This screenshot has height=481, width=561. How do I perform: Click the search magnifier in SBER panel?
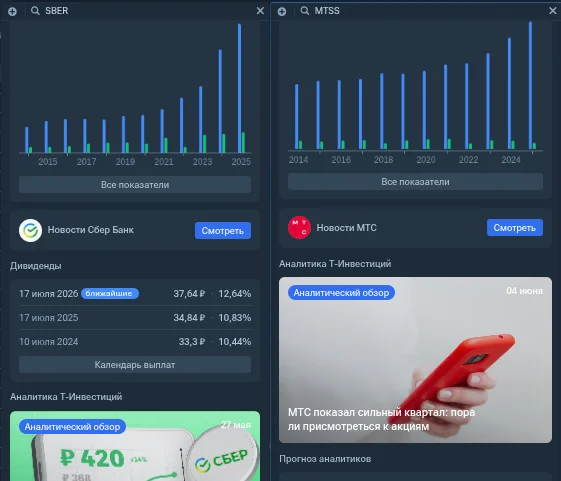[35, 11]
